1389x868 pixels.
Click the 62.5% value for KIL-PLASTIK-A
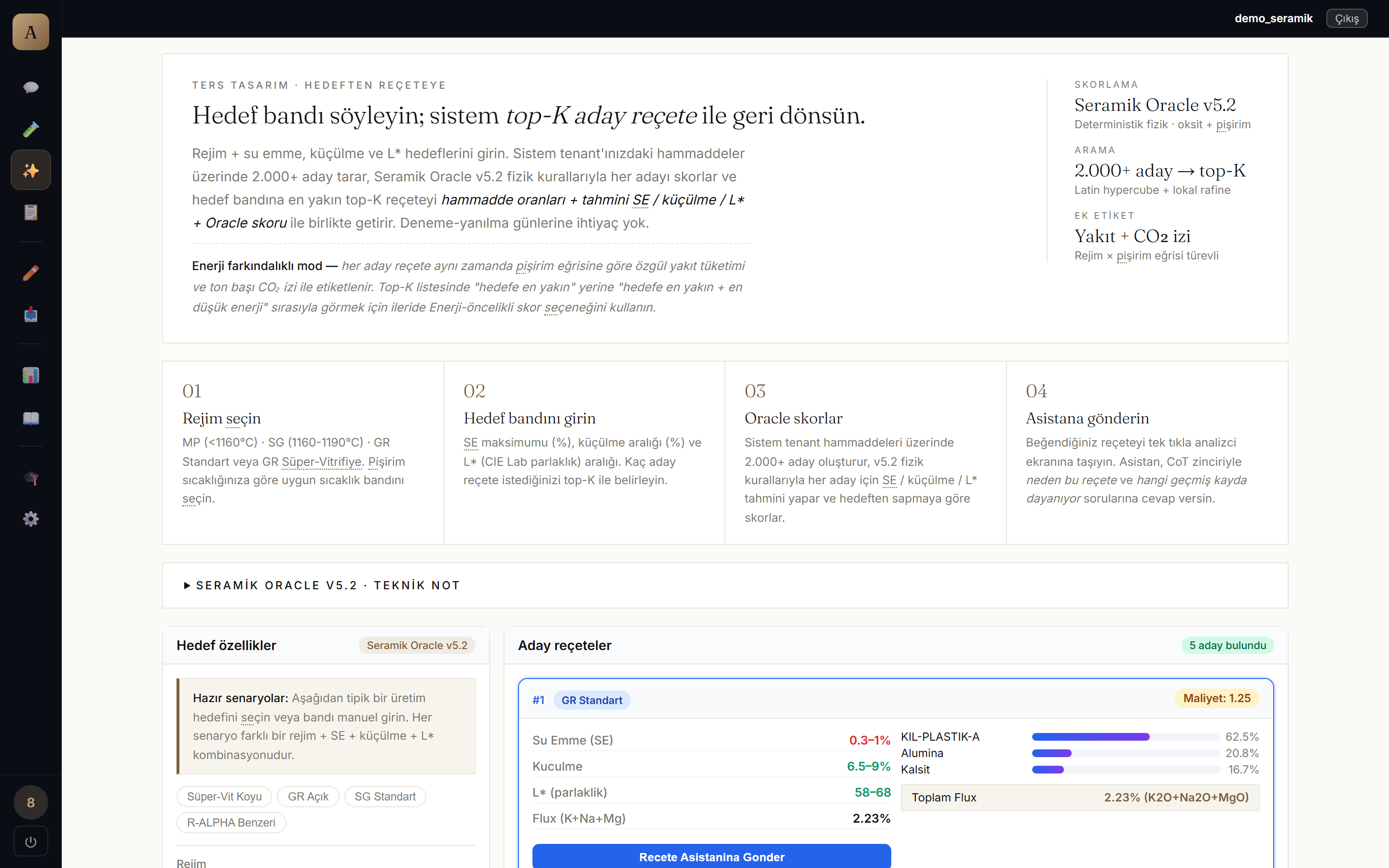(1242, 736)
